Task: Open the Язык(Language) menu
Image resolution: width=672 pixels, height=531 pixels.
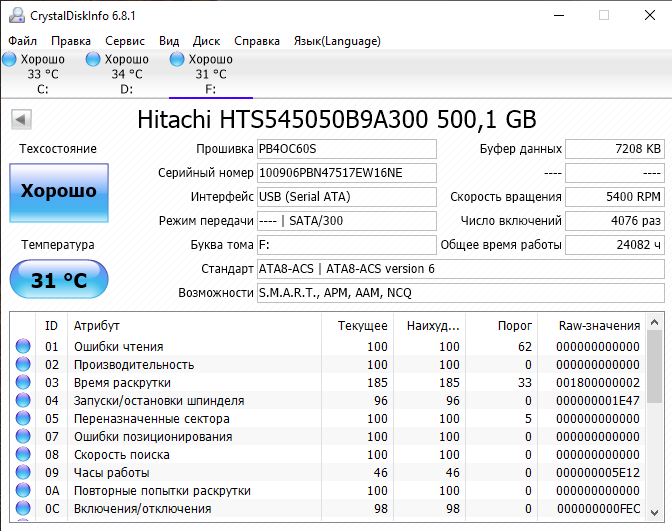Action: coord(337,41)
